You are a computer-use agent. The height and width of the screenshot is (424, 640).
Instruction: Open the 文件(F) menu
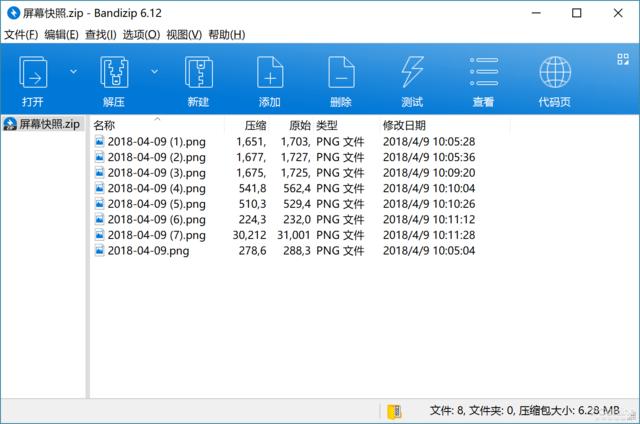pyautogui.click(x=20, y=34)
